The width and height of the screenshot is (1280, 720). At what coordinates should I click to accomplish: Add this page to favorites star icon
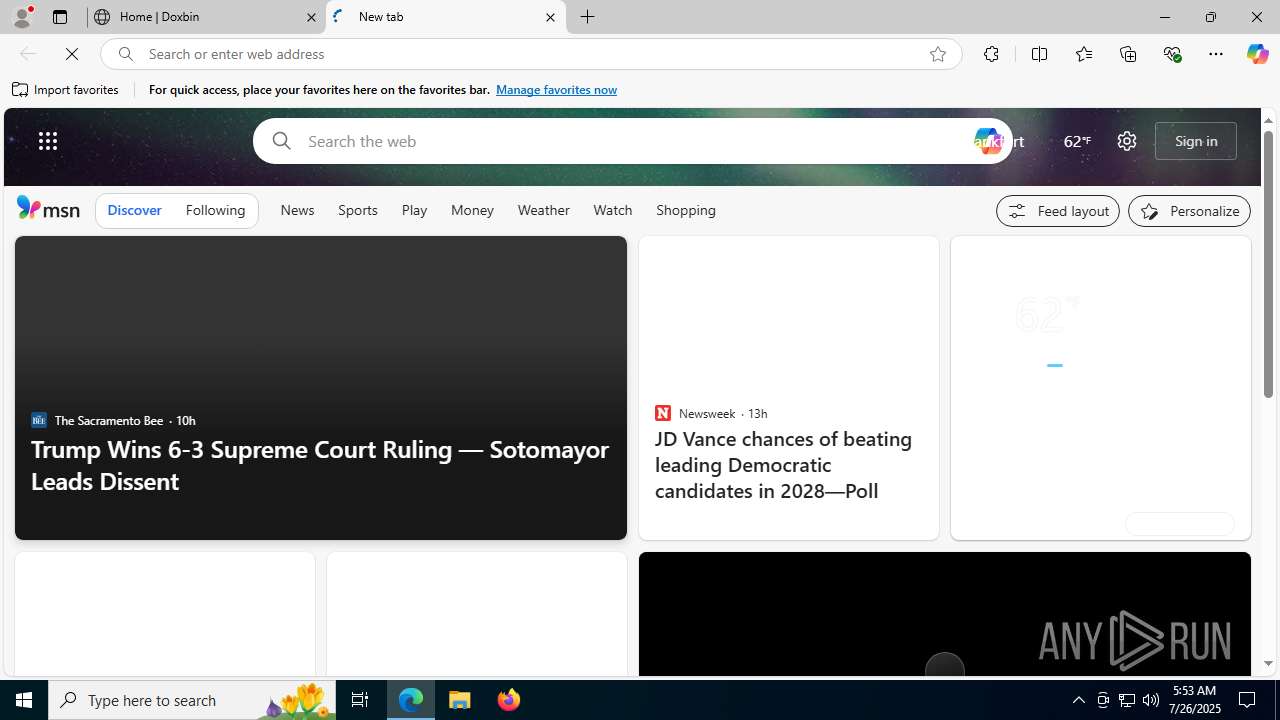click(937, 54)
